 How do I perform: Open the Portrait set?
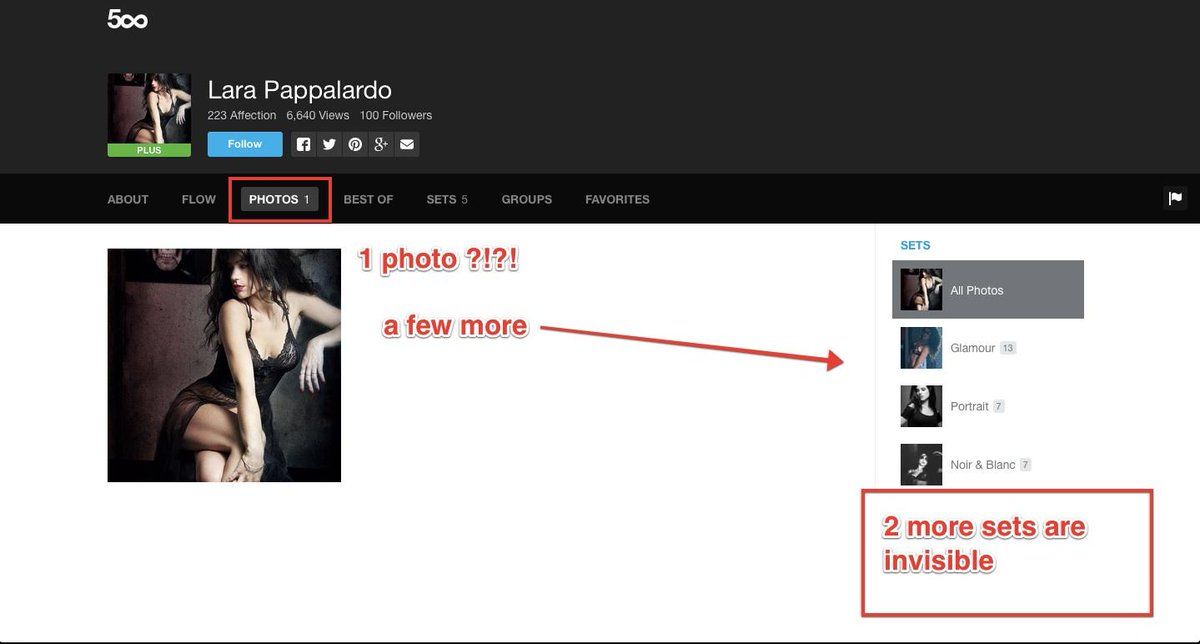[969, 407]
